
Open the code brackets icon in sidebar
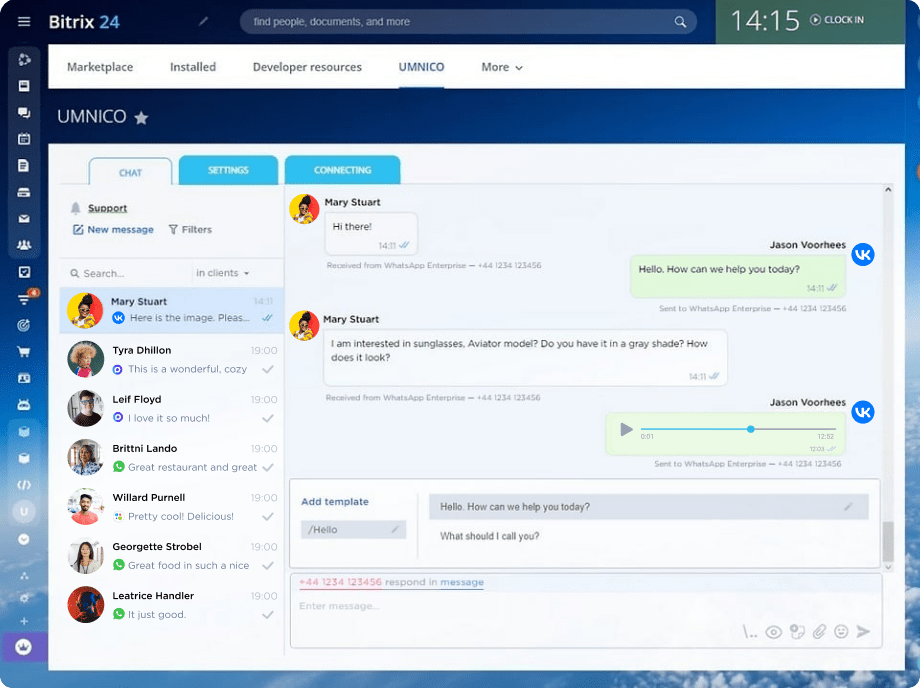(x=24, y=485)
